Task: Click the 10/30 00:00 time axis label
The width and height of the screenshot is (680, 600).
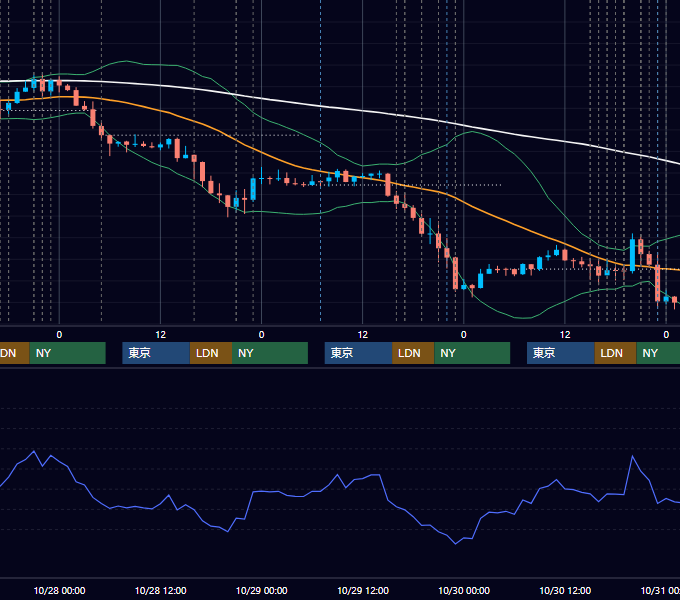Action: [464, 590]
